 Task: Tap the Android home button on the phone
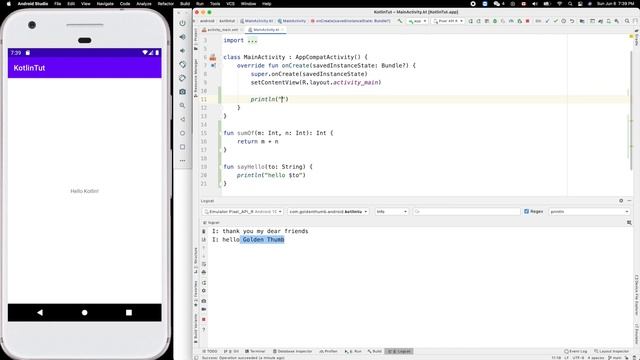click(x=84, y=313)
